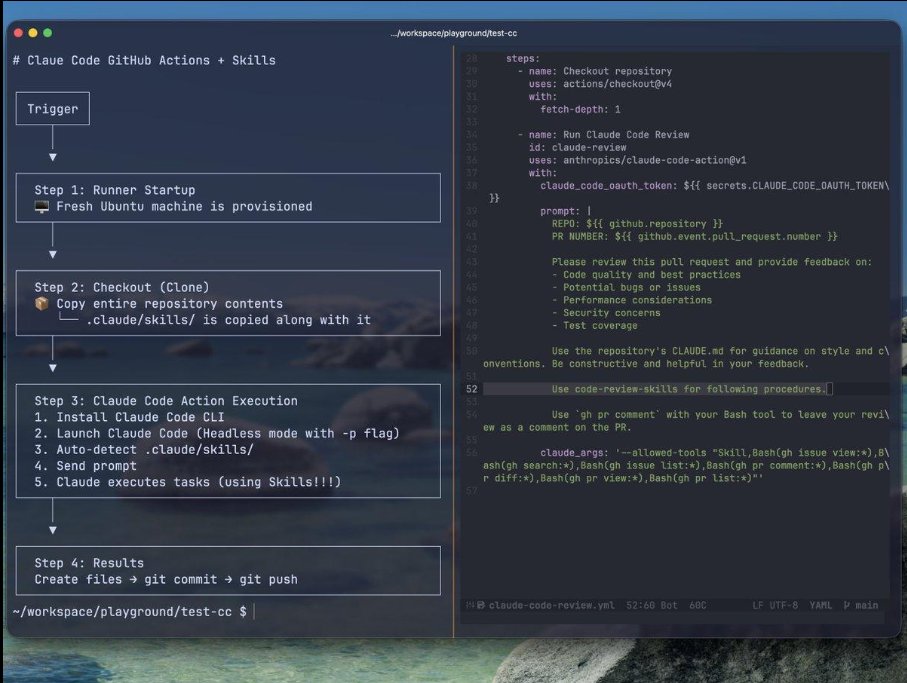Screen dimensions: 907x683
Task: Click '5. Claude executes tasks (using Skills!!!)'
Action: (x=187, y=482)
